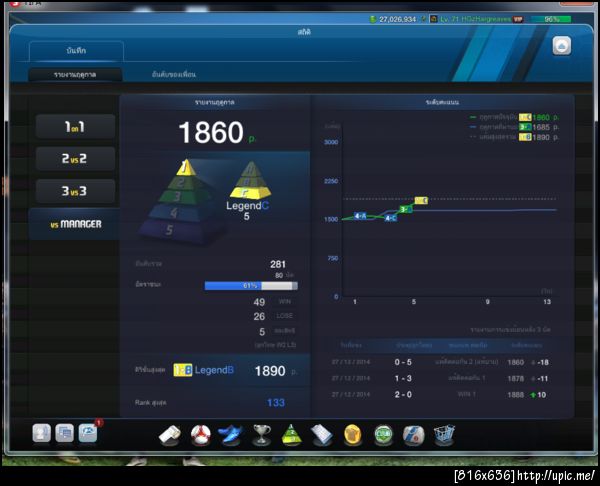Select the 2 vs 2 mode button
The width and height of the screenshot is (600, 486).
point(75,158)
